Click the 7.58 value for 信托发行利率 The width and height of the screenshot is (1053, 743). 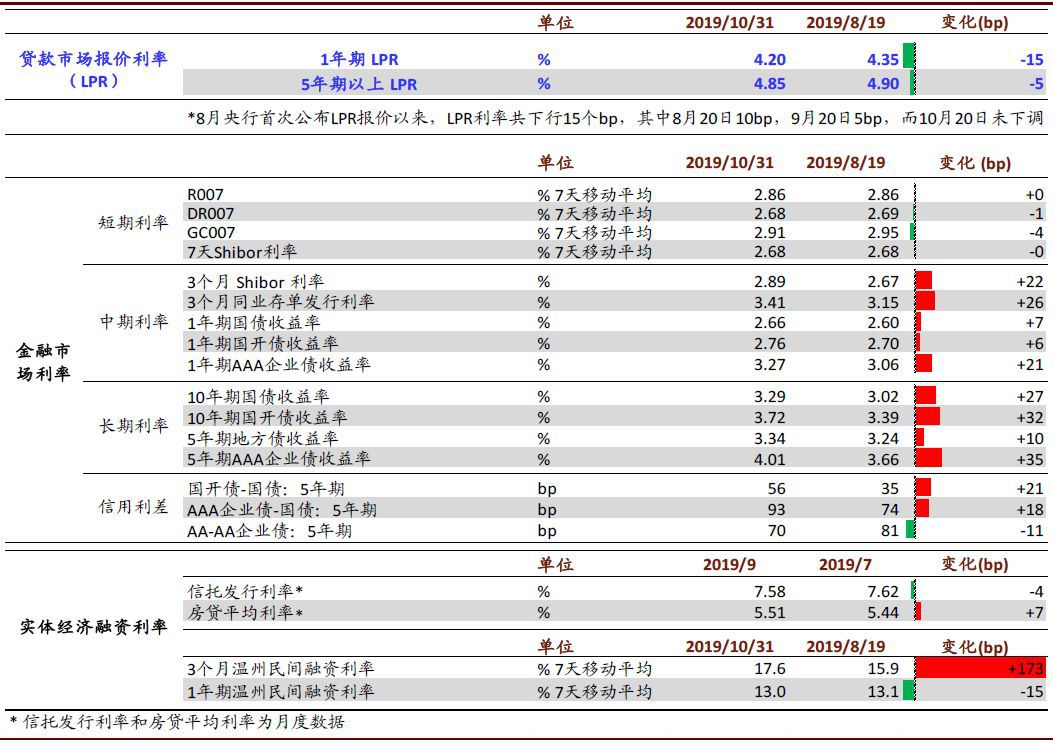770,591
